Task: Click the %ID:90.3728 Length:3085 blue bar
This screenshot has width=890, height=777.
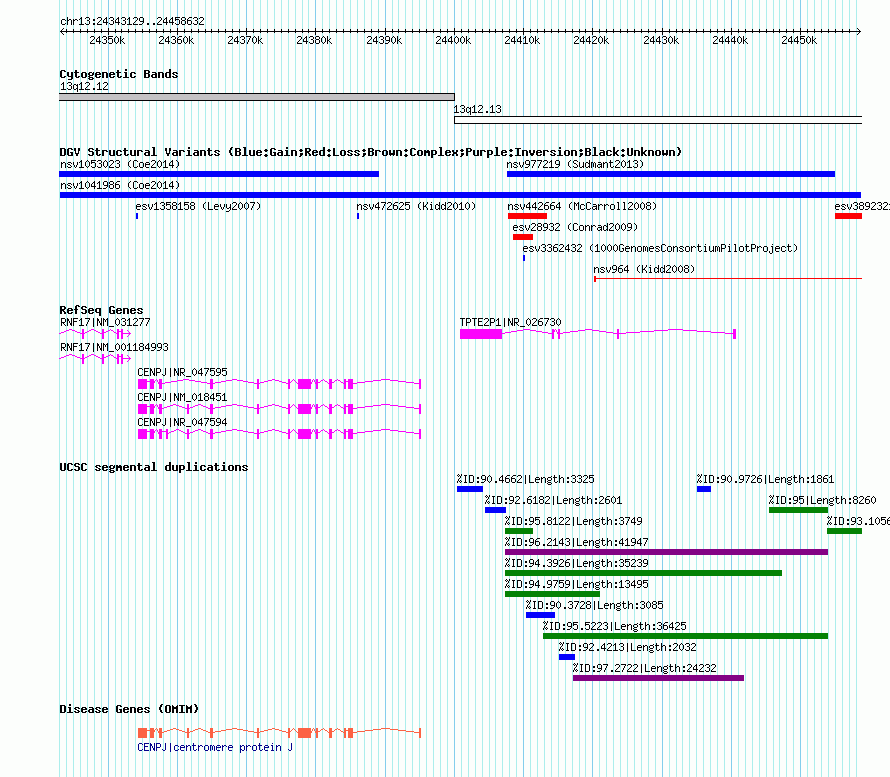Action: (x=540, y=615)
